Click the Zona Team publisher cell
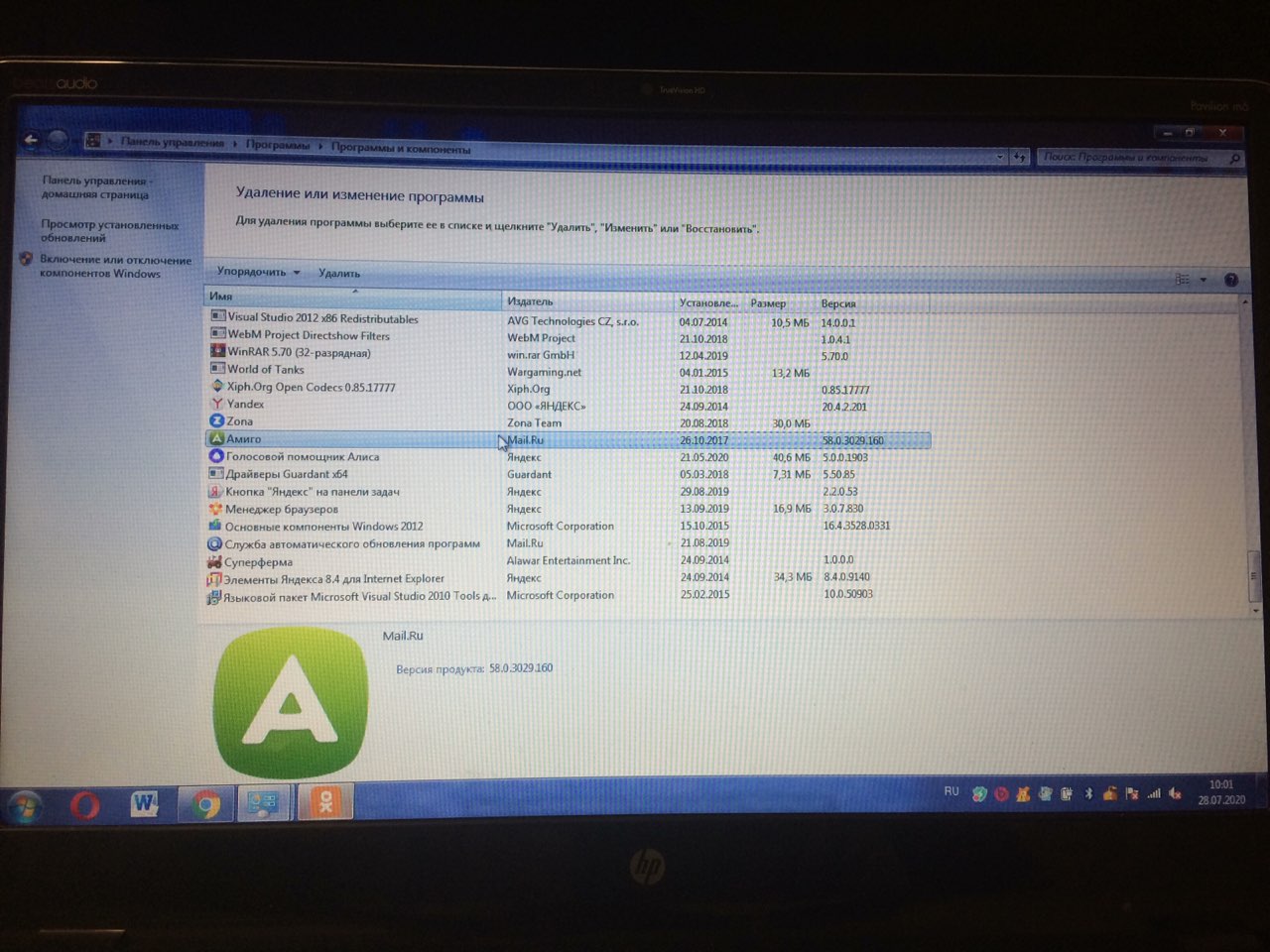Screen dimensions: 1270x952 pos(534,422)
